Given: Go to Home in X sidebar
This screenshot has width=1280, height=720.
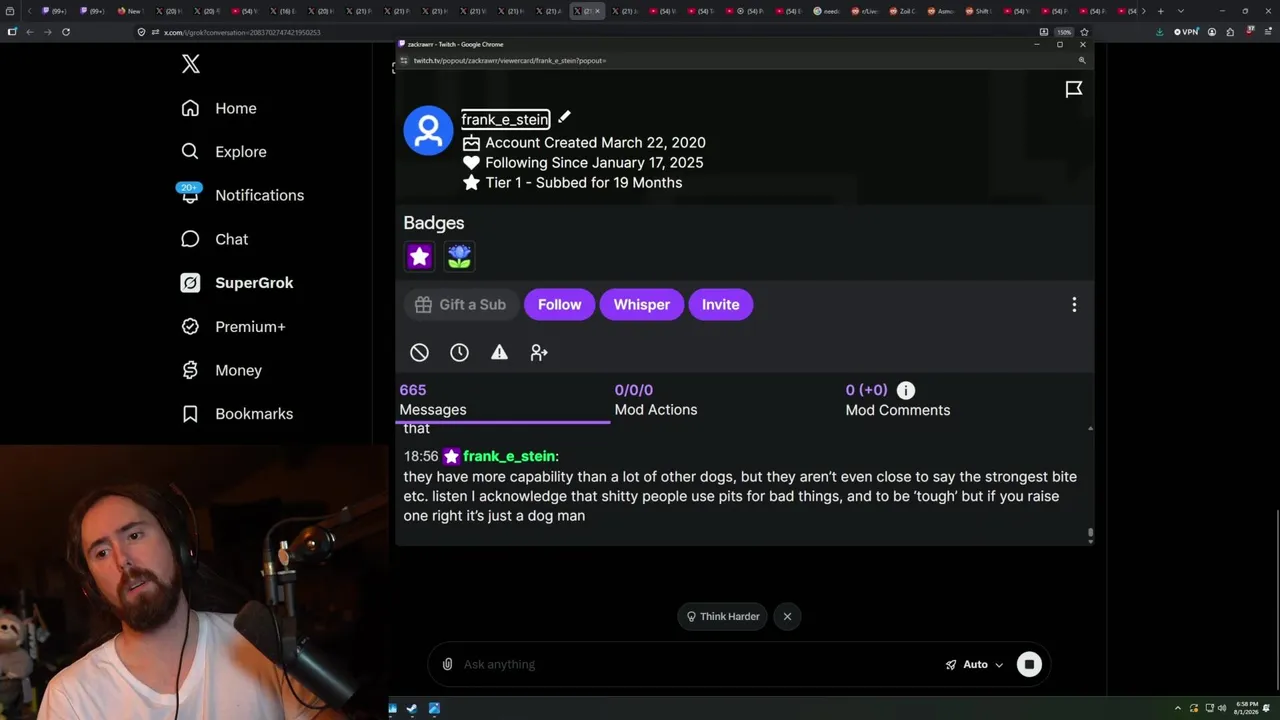Looking at the screenshot, I should (219, 108).
